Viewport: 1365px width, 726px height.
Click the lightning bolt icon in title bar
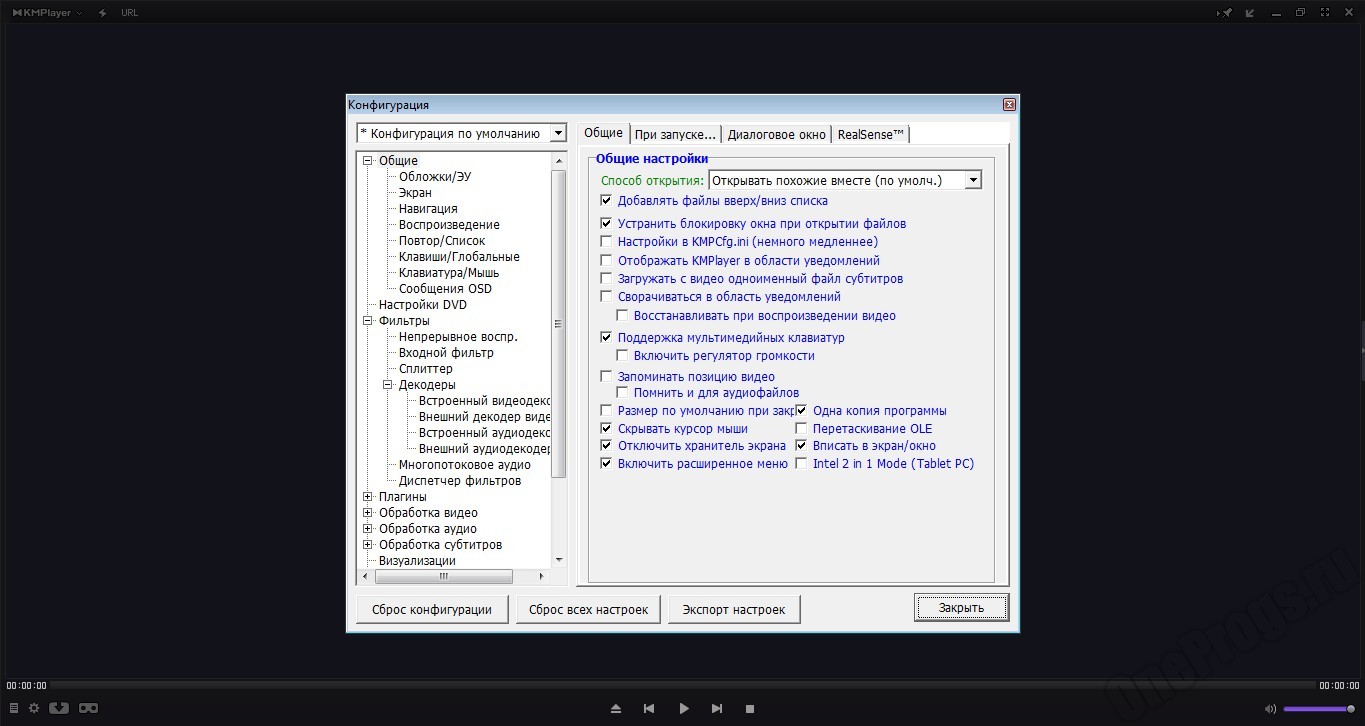pyautogui.click(x=102, y=13)
